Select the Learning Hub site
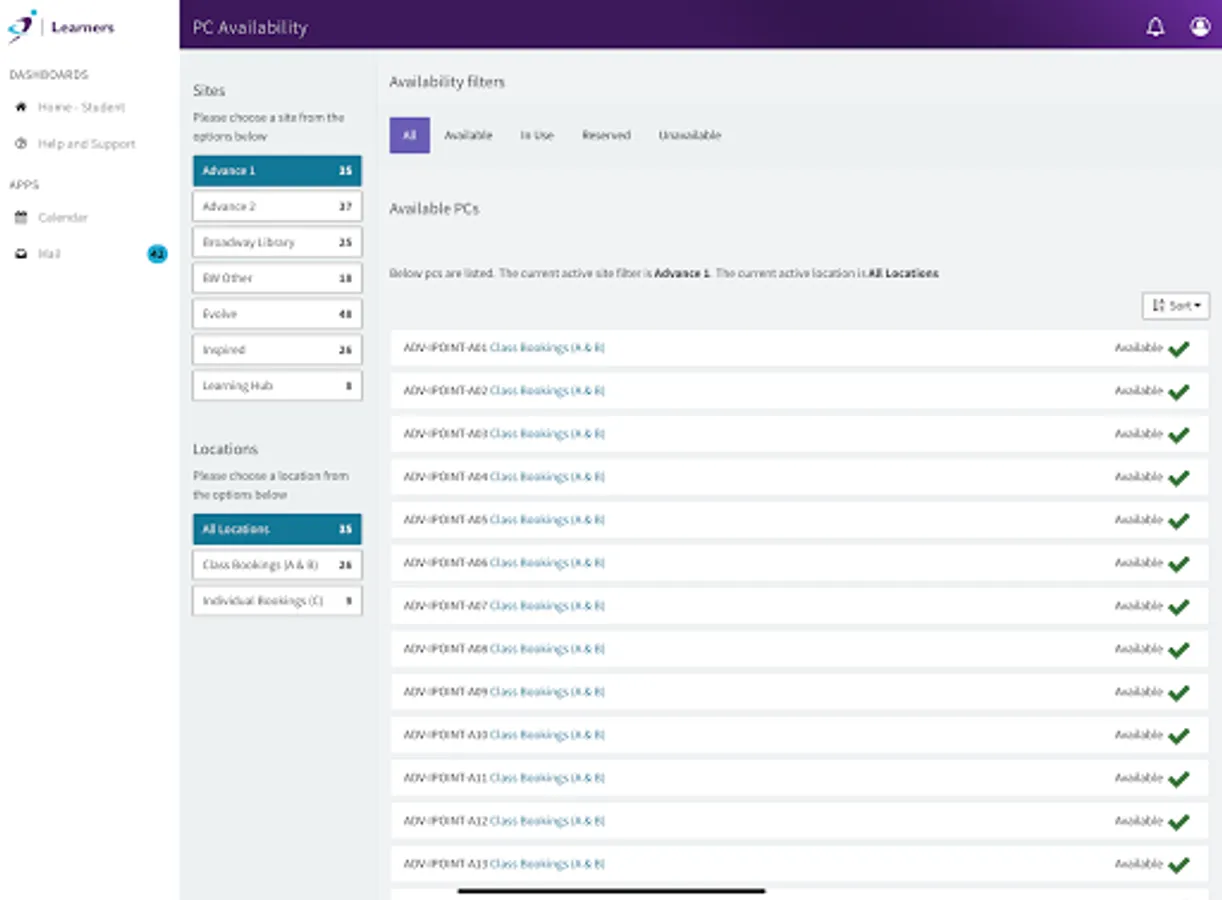 pyautogui.click(x=277, y=386)
